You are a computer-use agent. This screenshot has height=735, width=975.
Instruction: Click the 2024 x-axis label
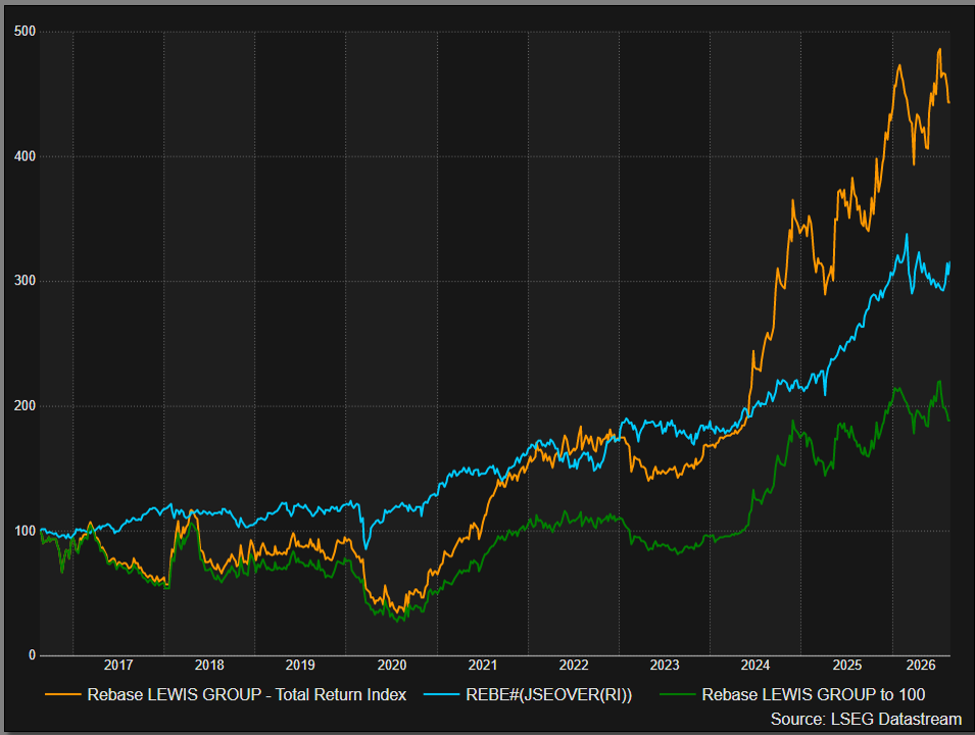click(x=756, y=665)
